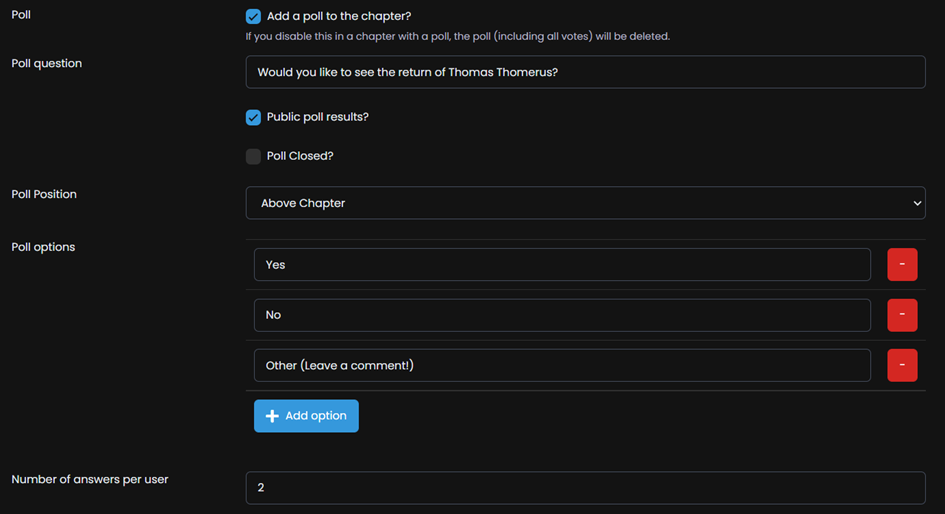Focus the Poll question text field
945x514 pixels.
pos(585,72)
